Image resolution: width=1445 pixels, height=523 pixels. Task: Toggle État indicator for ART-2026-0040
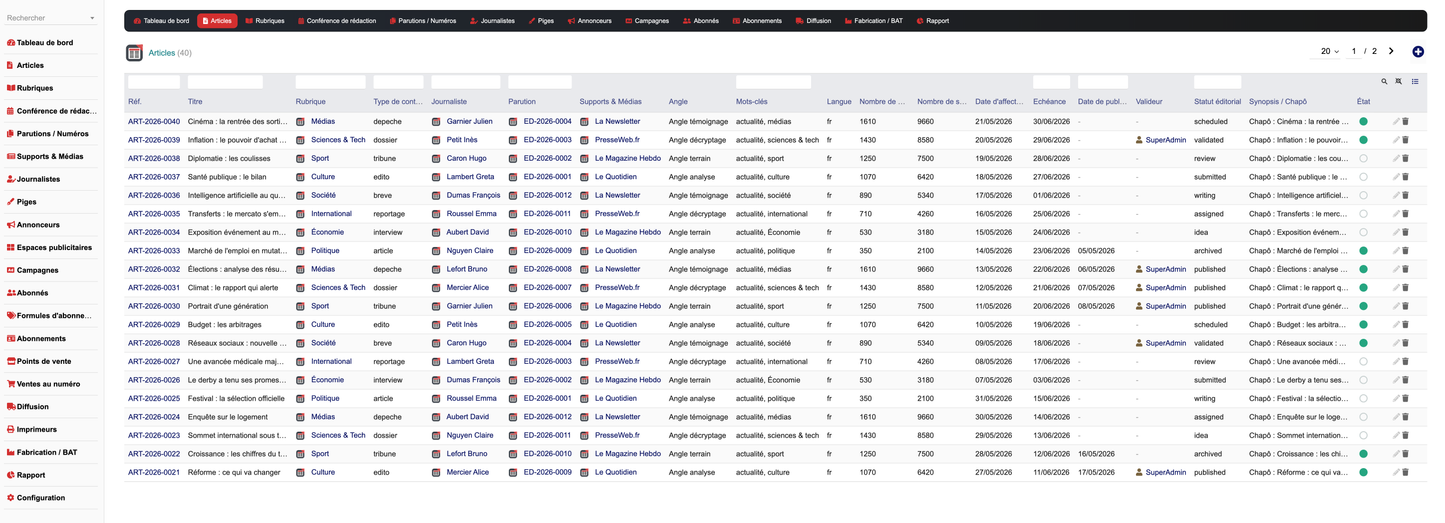coord(1362,121)
